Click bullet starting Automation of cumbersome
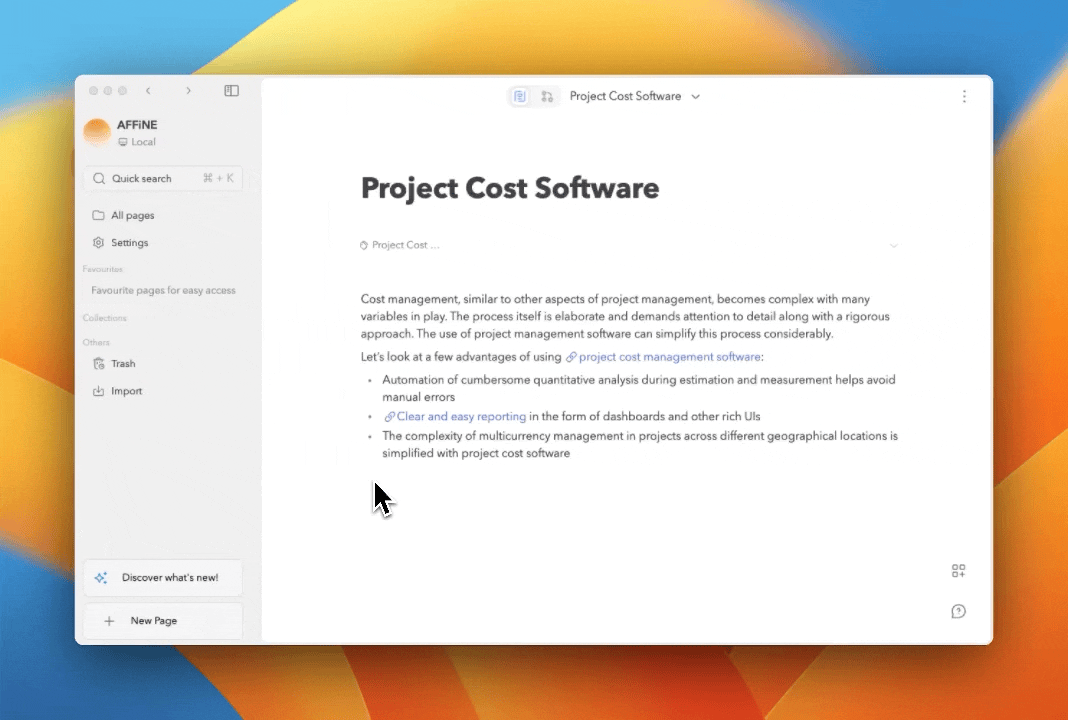 [639, 388]
